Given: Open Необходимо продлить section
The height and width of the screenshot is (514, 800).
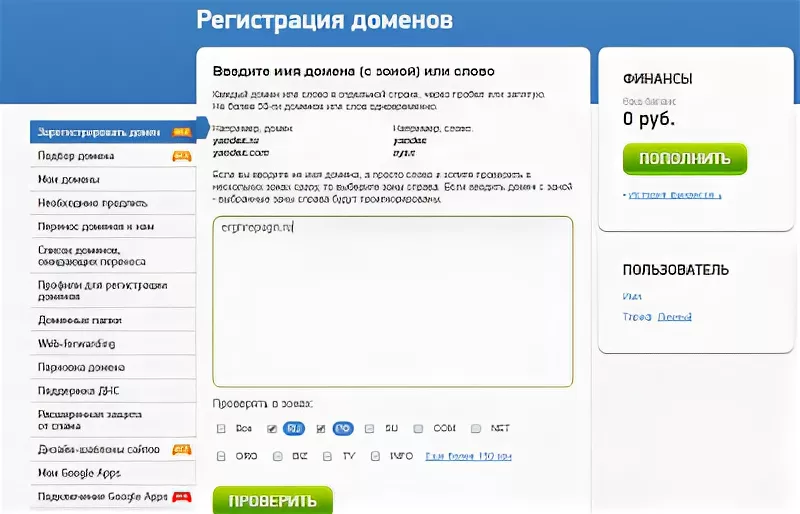Looking at the screenshot, I should point(113,203).
